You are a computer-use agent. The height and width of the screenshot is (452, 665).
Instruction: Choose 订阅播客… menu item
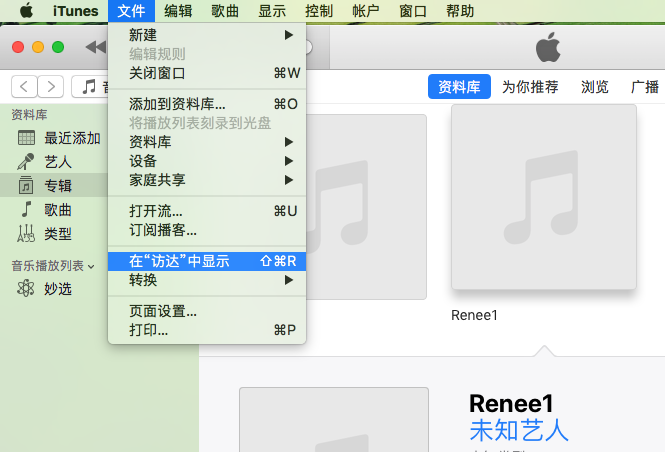pos(207,230)
